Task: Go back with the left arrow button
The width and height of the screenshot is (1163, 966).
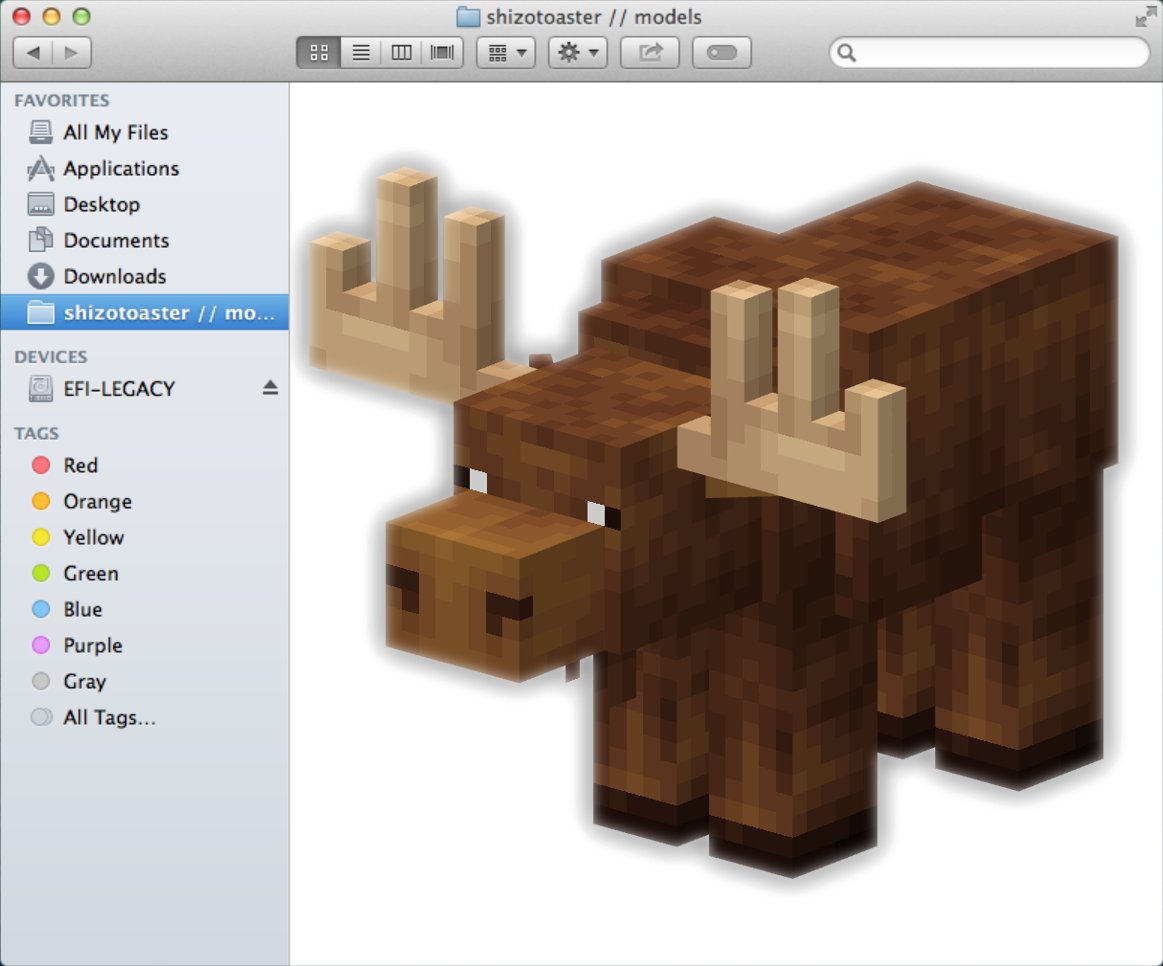Action: coord(33,53)
